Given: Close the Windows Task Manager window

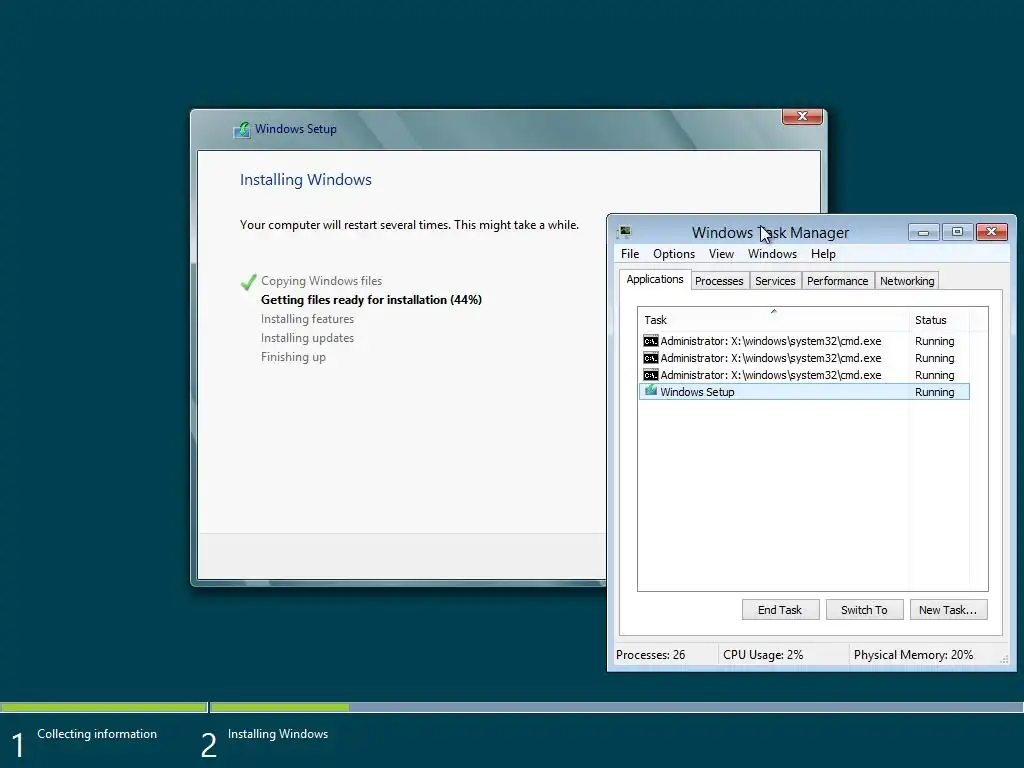Looking at the screenshot, I should point(991,232).
